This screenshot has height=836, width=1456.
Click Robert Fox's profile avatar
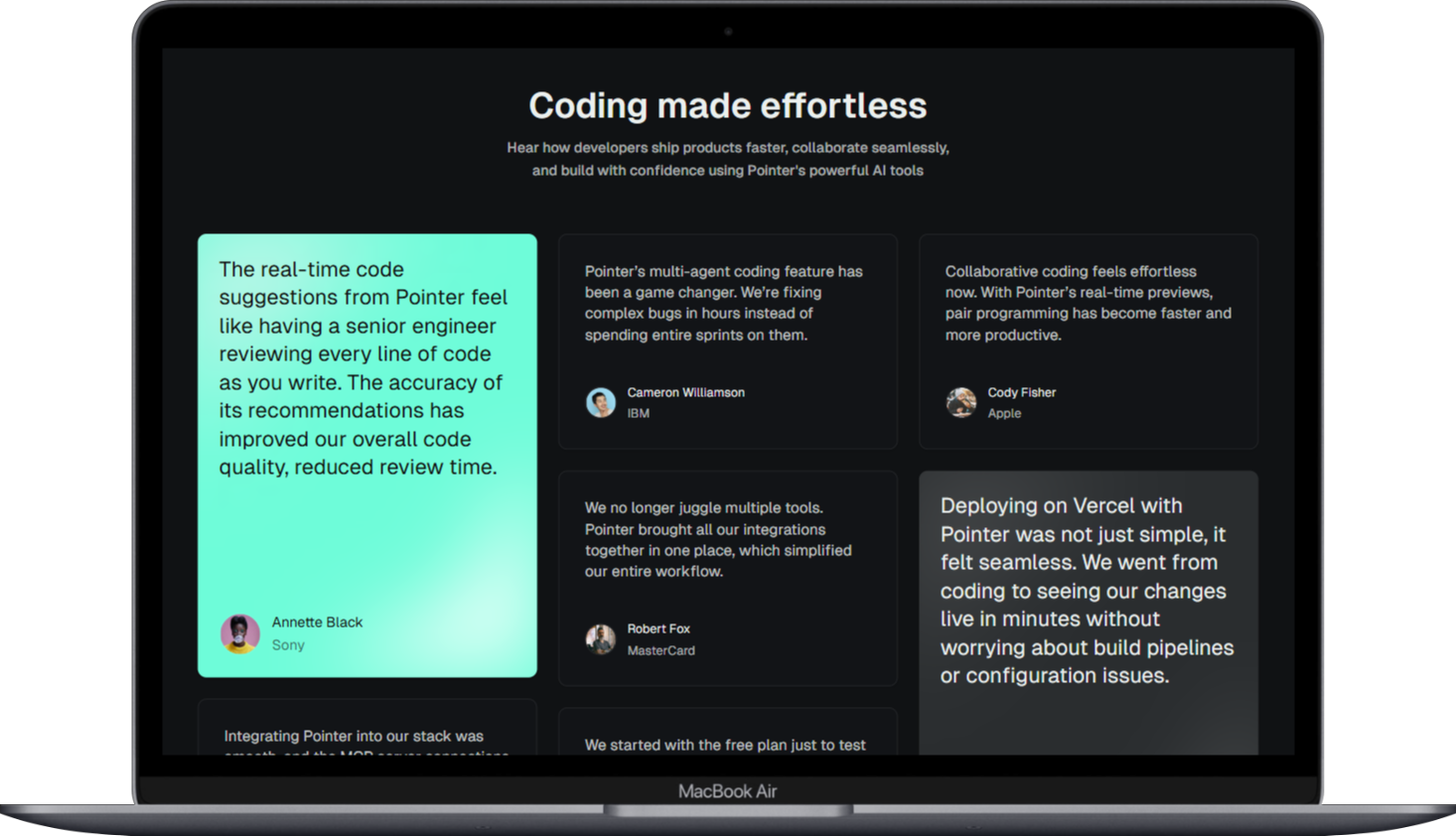click(x=601, y=639)
